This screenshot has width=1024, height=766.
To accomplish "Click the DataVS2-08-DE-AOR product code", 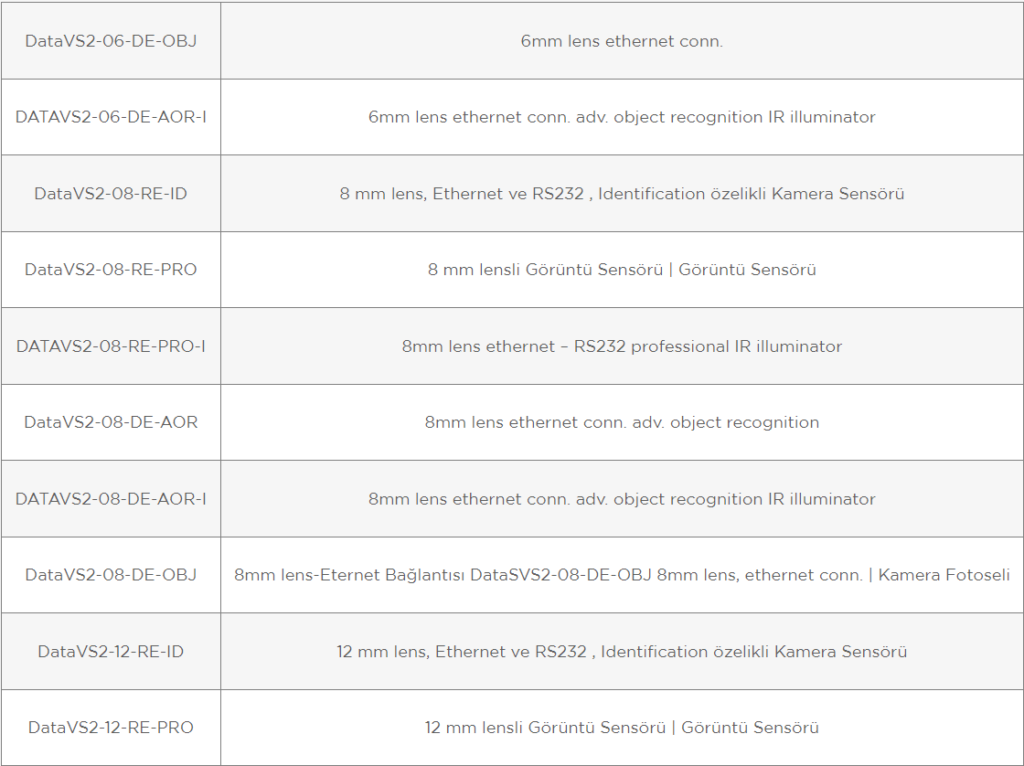I will [110, 423].
